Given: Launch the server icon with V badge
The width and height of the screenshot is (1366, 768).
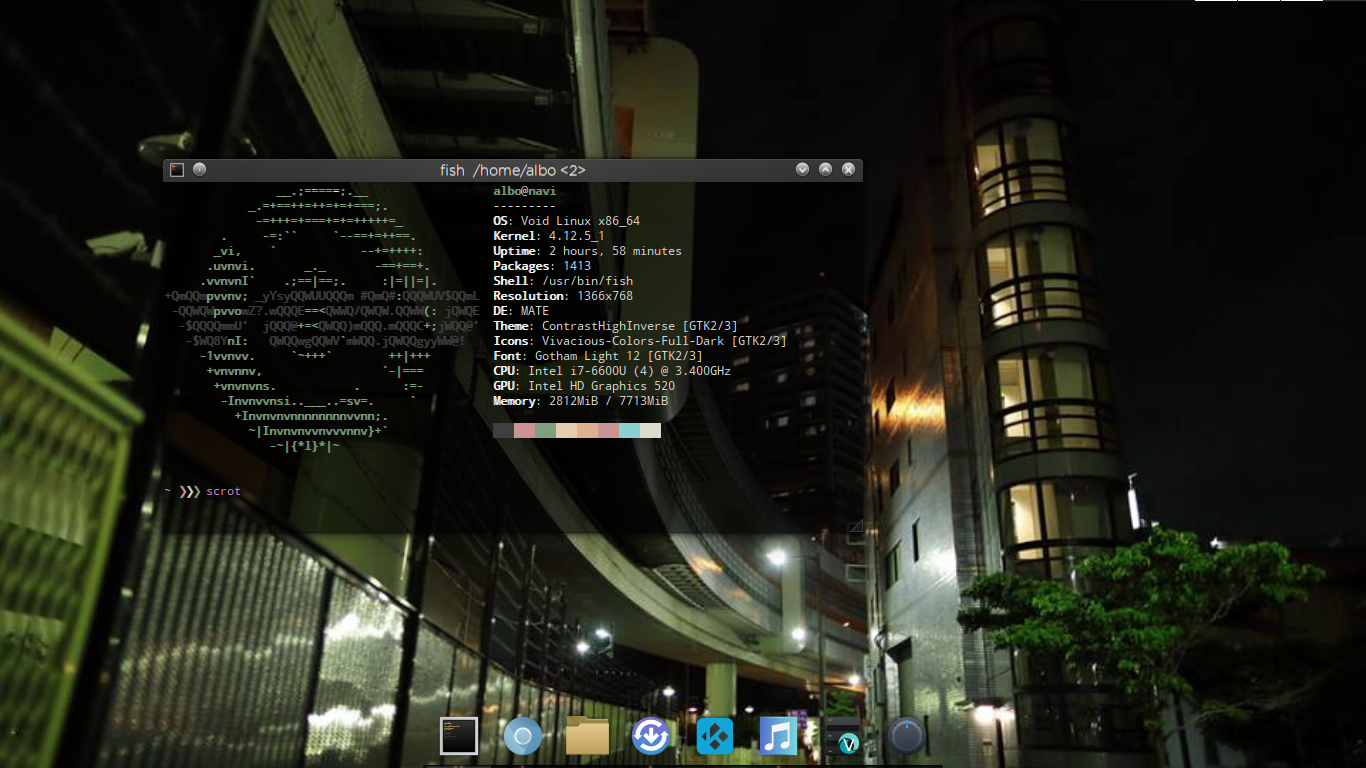Looking at the screenshot, I should pos(842,736).
